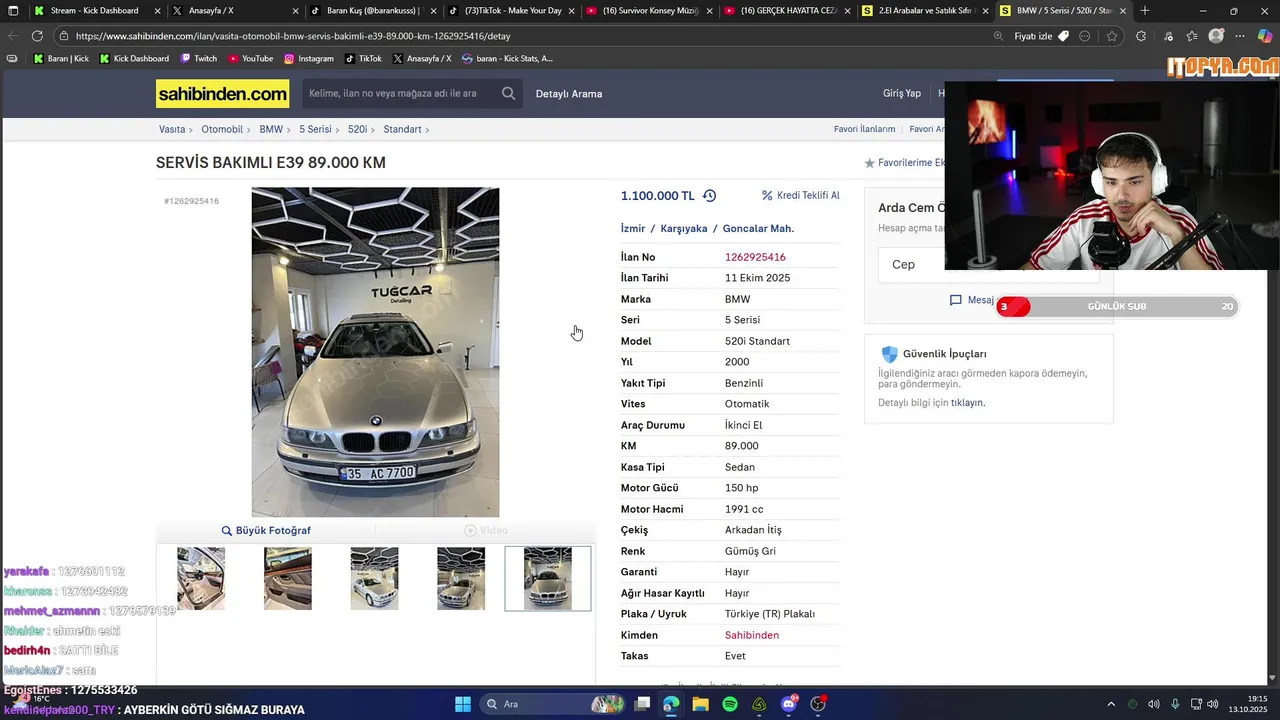Click 5 Serisi breadcrumb
The width and height of the screenshot is (1280, 720).
tap(315, 129)
